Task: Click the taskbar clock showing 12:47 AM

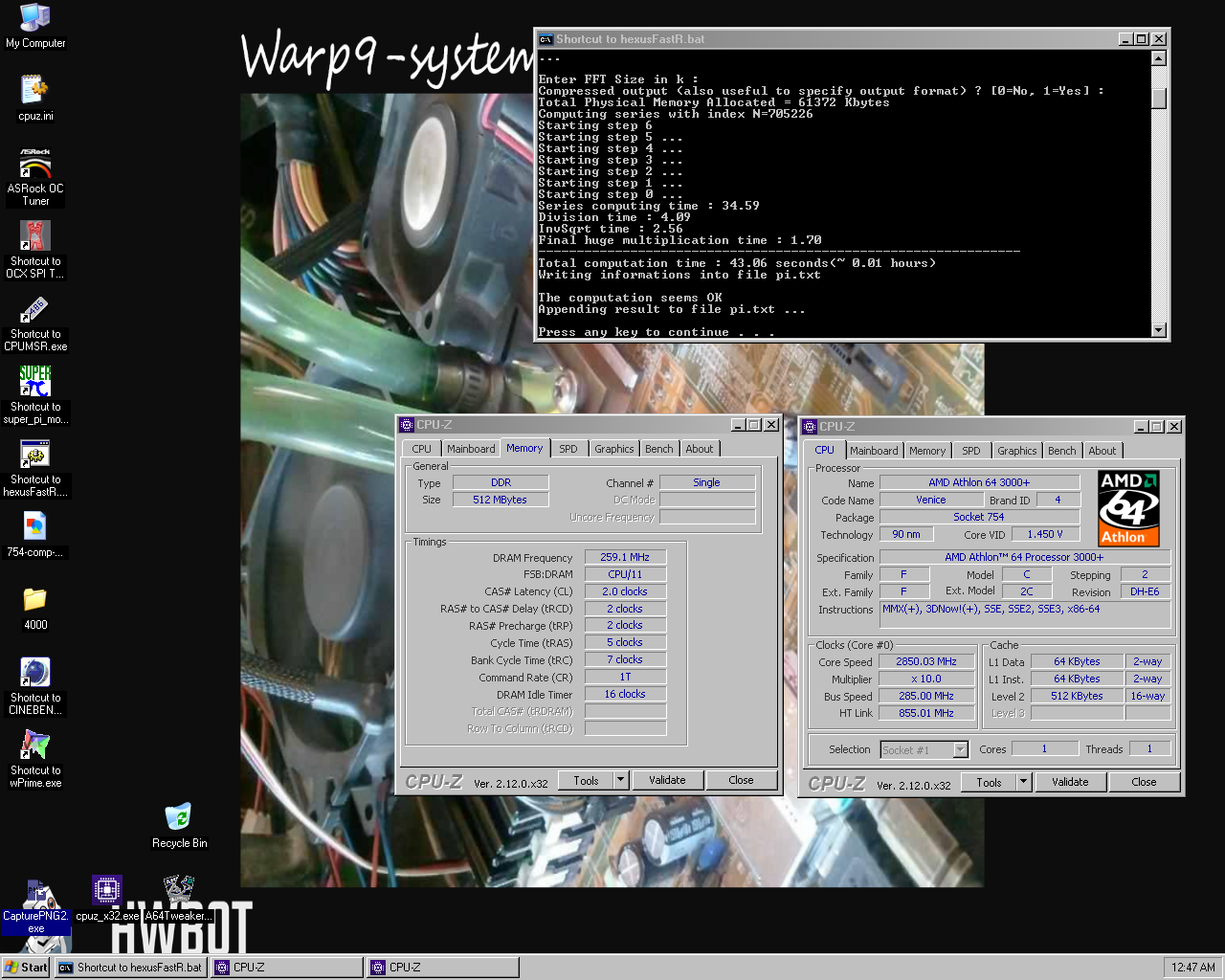Action: point(1192,968)
